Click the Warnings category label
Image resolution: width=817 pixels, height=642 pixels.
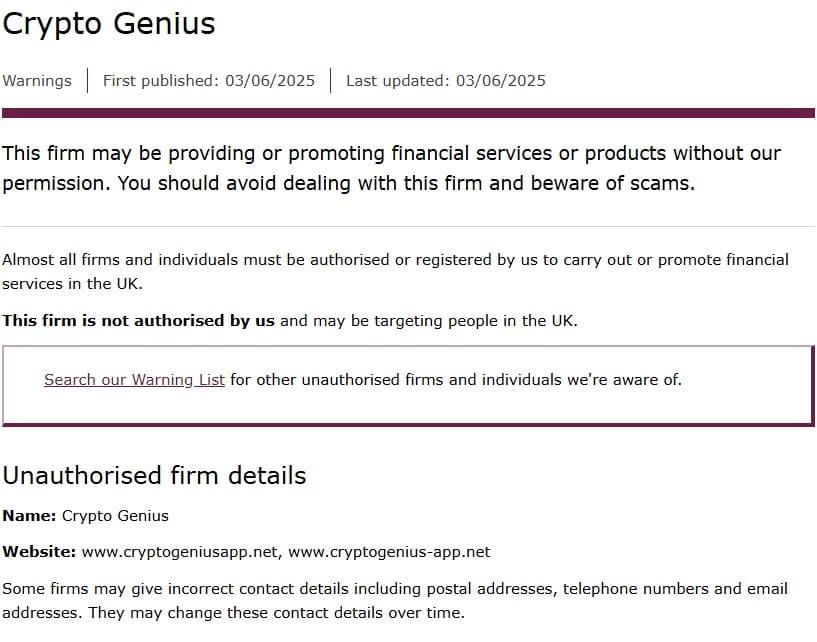click(x=37, y=81)
